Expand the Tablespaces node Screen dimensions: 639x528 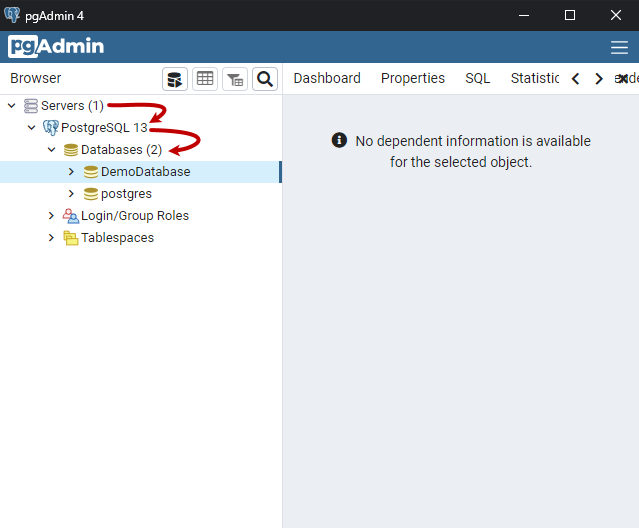[x=51, y=238]
